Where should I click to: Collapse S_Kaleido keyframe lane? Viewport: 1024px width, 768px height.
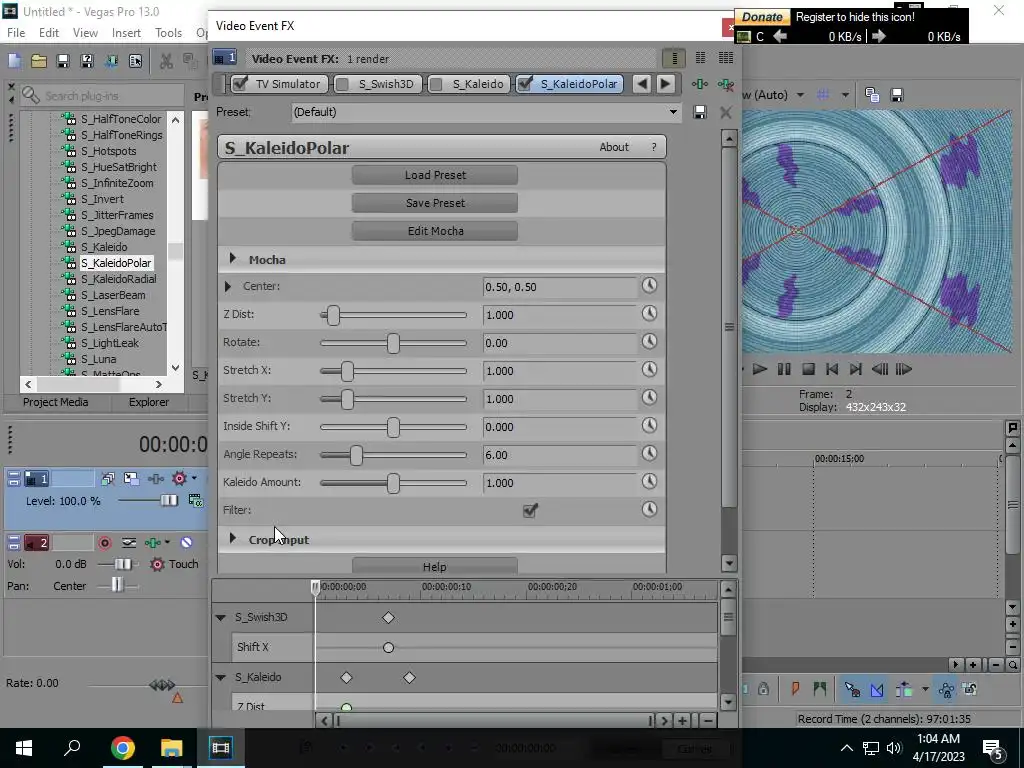221,677
